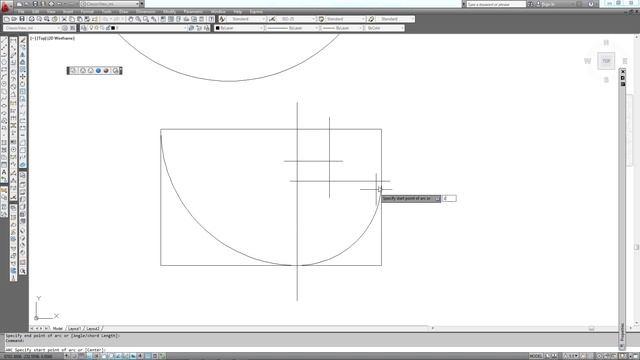Click the Open file icon in Standard toolbar

(x=14, y=19)
